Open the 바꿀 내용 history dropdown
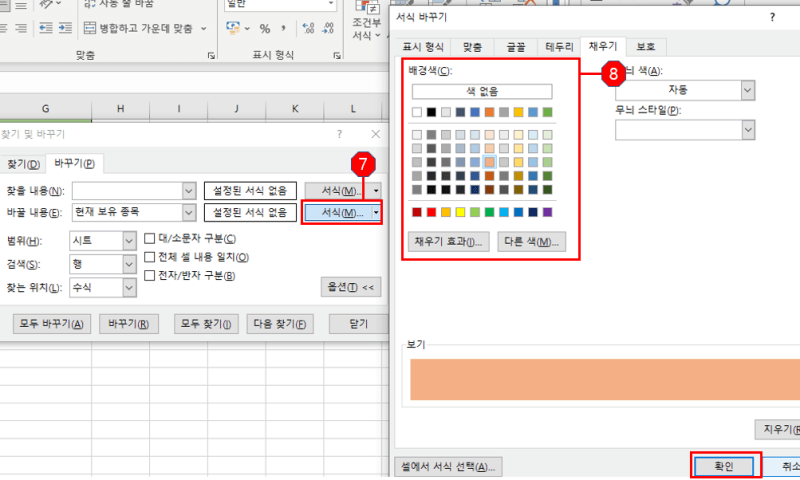This screenshot has height=480, width=800. click(189, 212)
